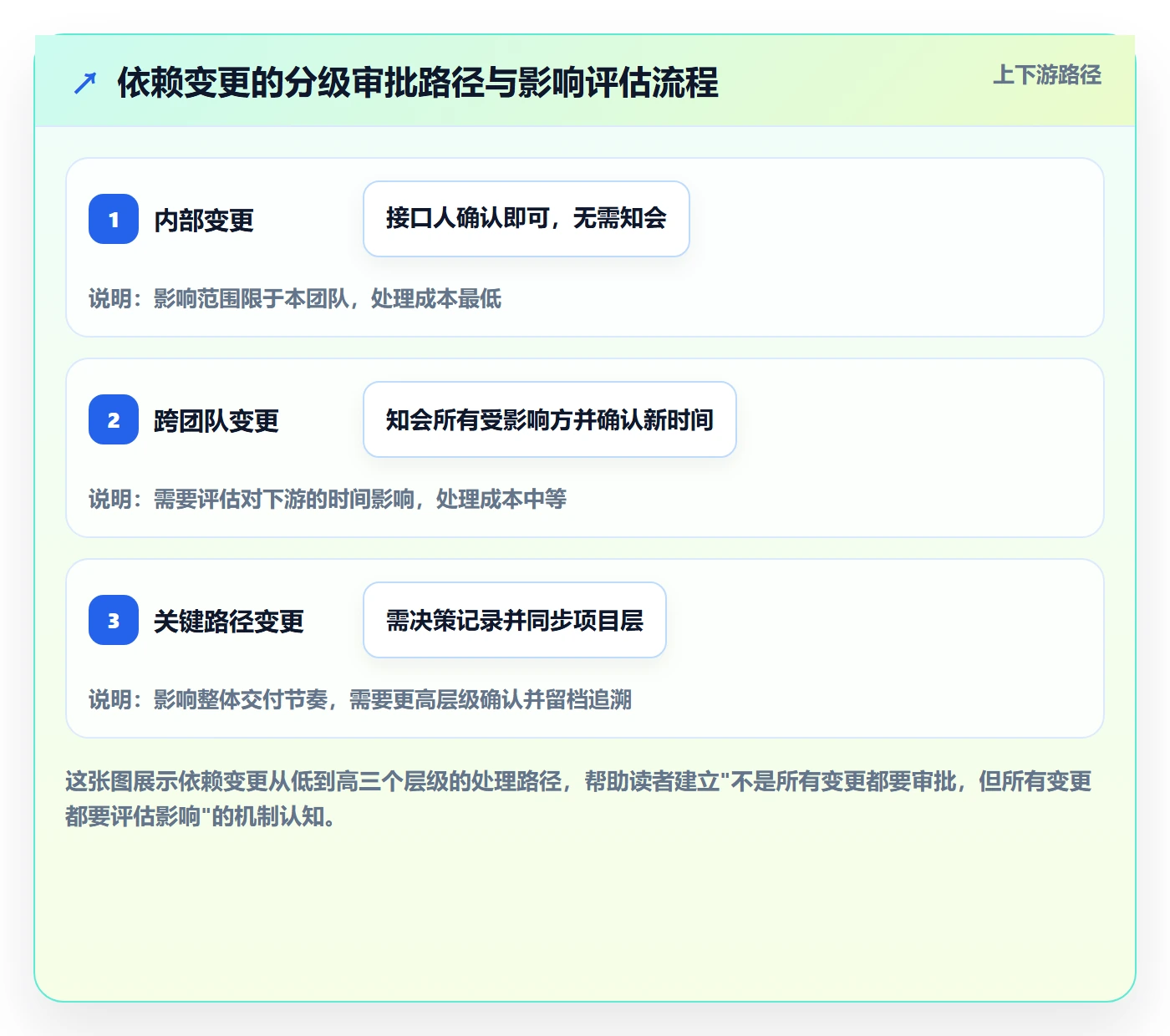Select the '接口人确认即可，无需知会' box

pyautogui.click(x=526, y=219)
